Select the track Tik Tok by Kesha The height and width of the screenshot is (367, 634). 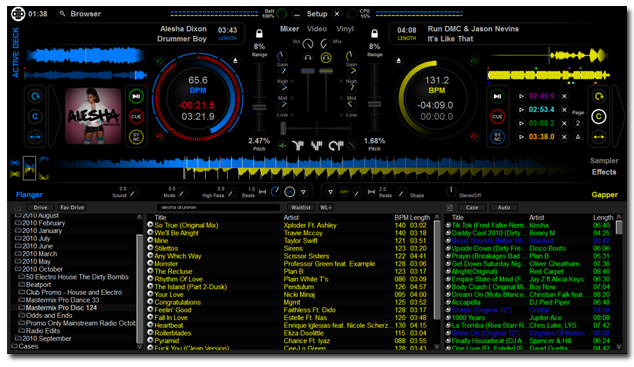(x=529, y=225)
